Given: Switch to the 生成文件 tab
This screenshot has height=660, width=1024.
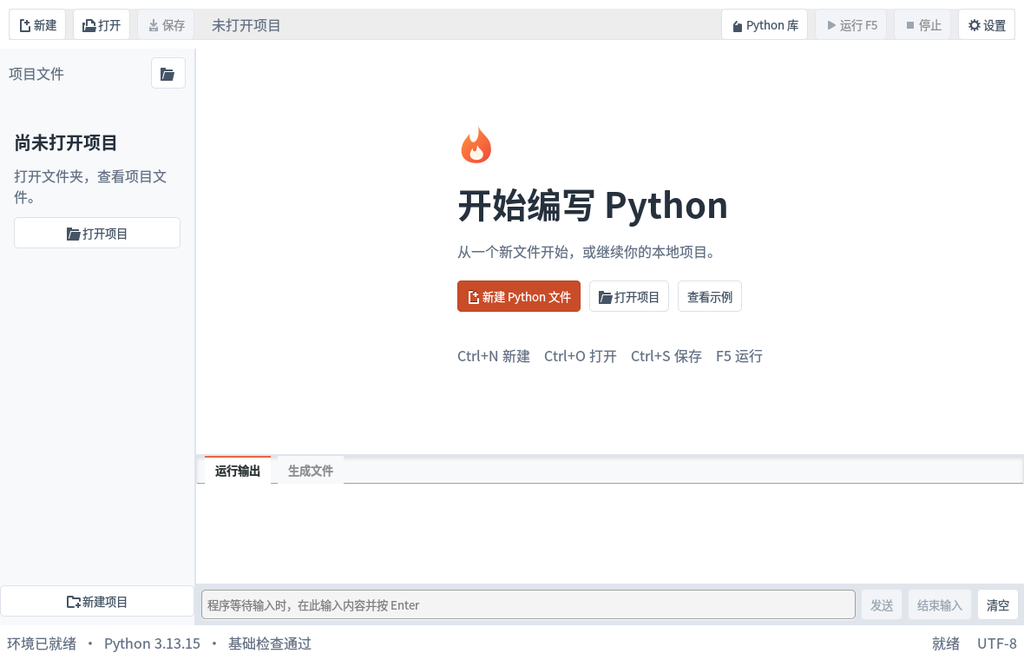Looking at the screenshot, I should point(310,470).
